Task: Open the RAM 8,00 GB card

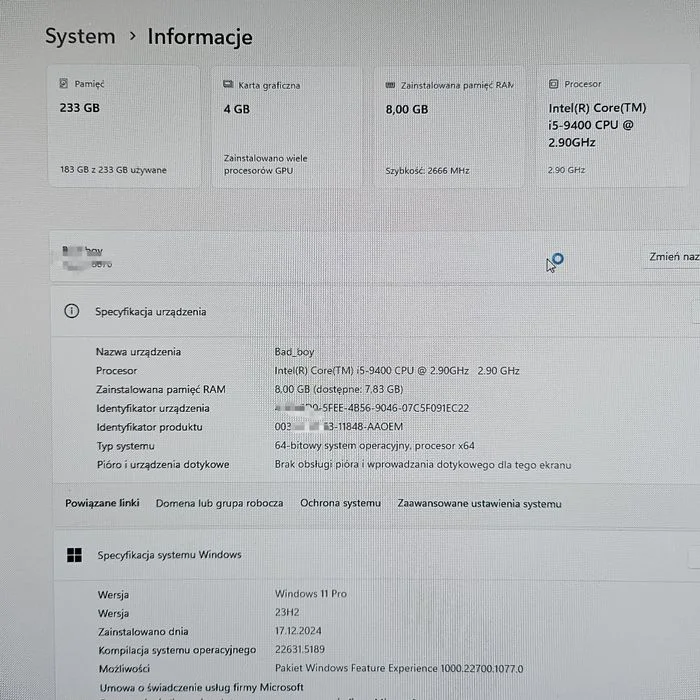Action: (449, 128)
